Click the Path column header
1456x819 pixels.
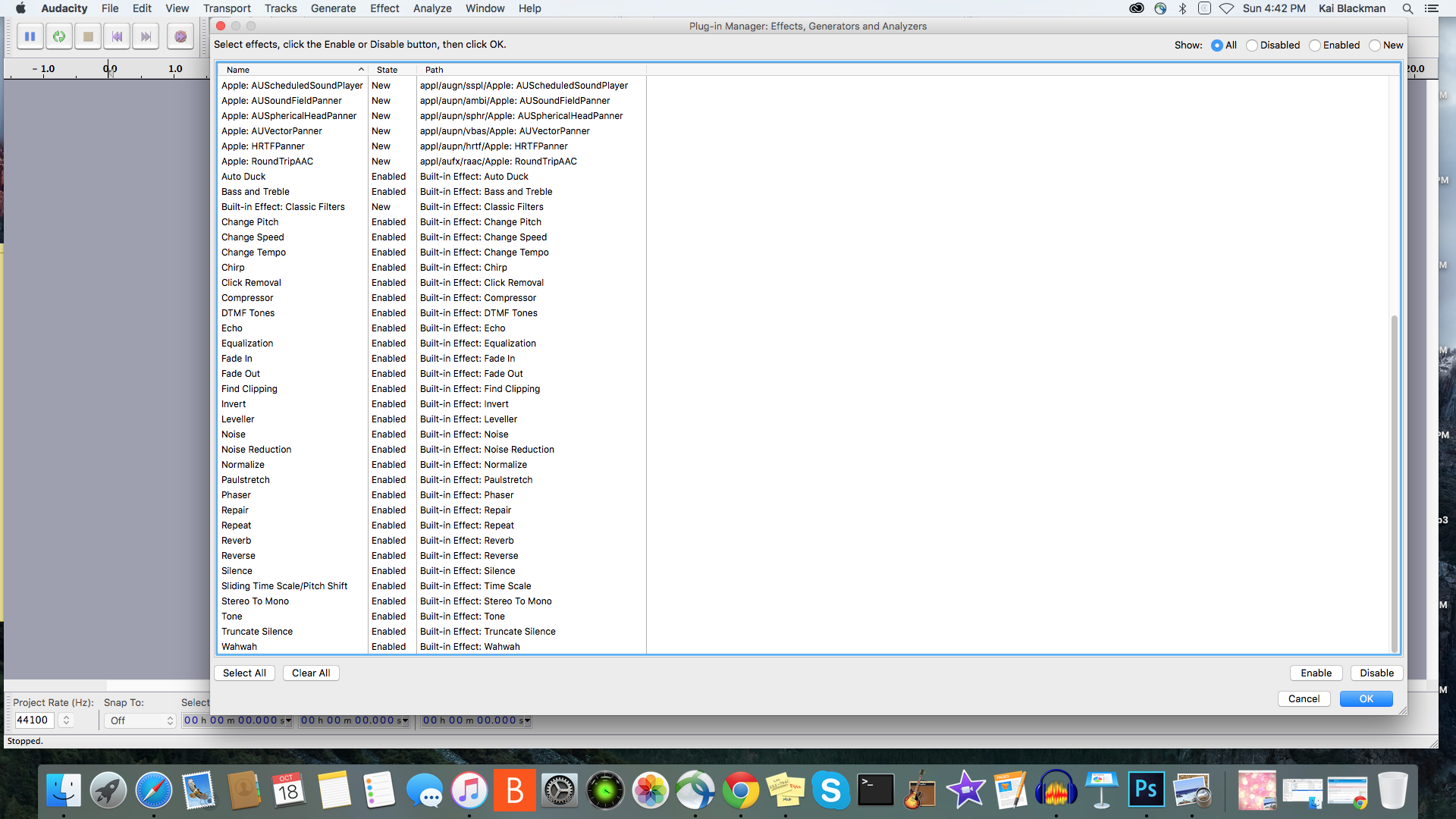click(x=532, y=70)
